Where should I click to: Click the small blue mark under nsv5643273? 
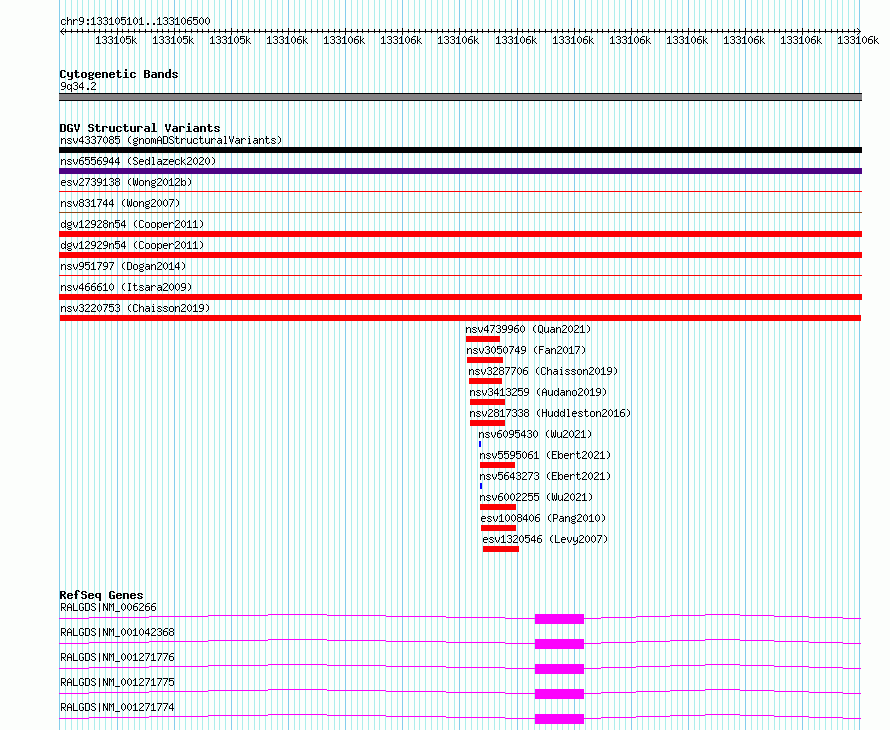[481, 486]
